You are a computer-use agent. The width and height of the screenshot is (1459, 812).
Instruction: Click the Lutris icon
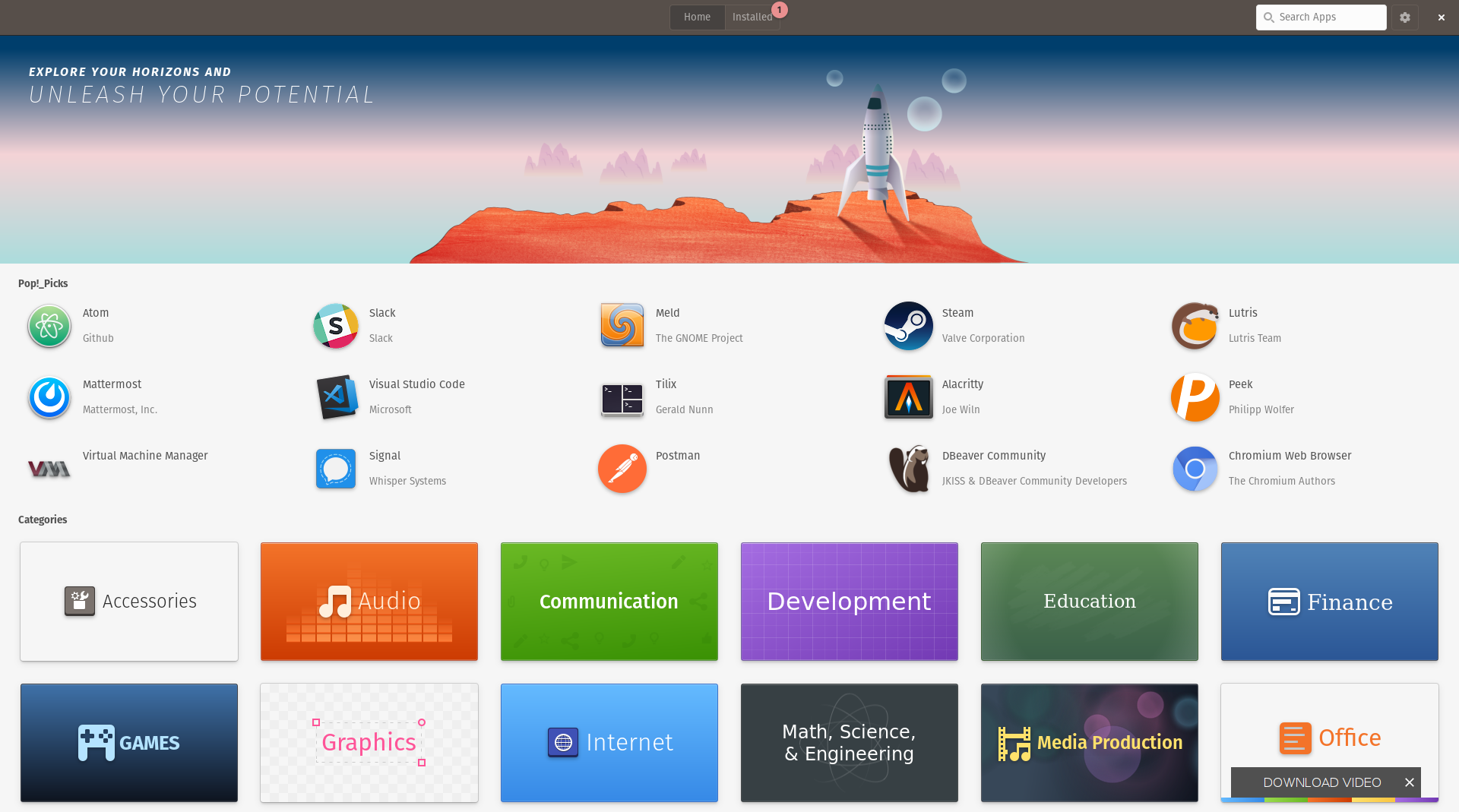[1195, 326]
